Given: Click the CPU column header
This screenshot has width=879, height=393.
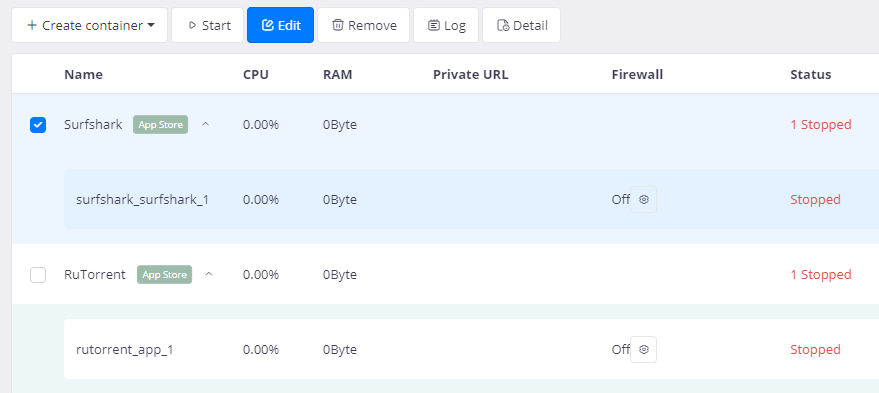Looking at the screenshot, I should tap(256, 75).
